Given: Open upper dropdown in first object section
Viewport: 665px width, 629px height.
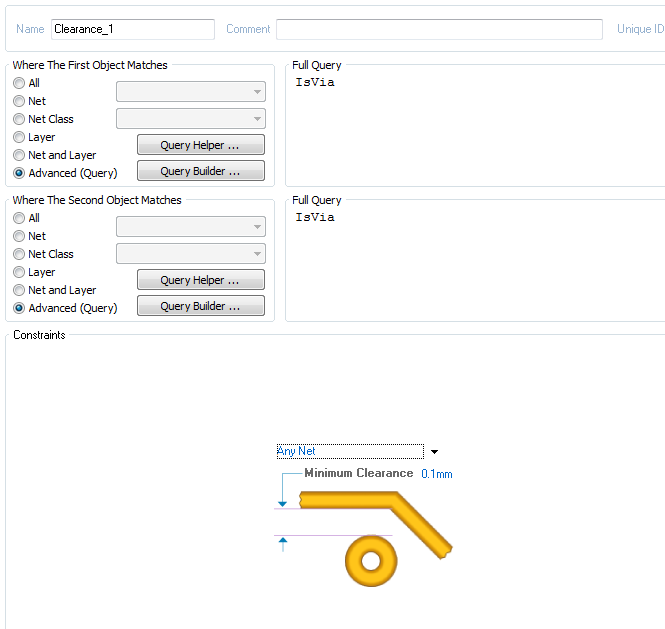Looking at the screenshot, I should point(191,92).
